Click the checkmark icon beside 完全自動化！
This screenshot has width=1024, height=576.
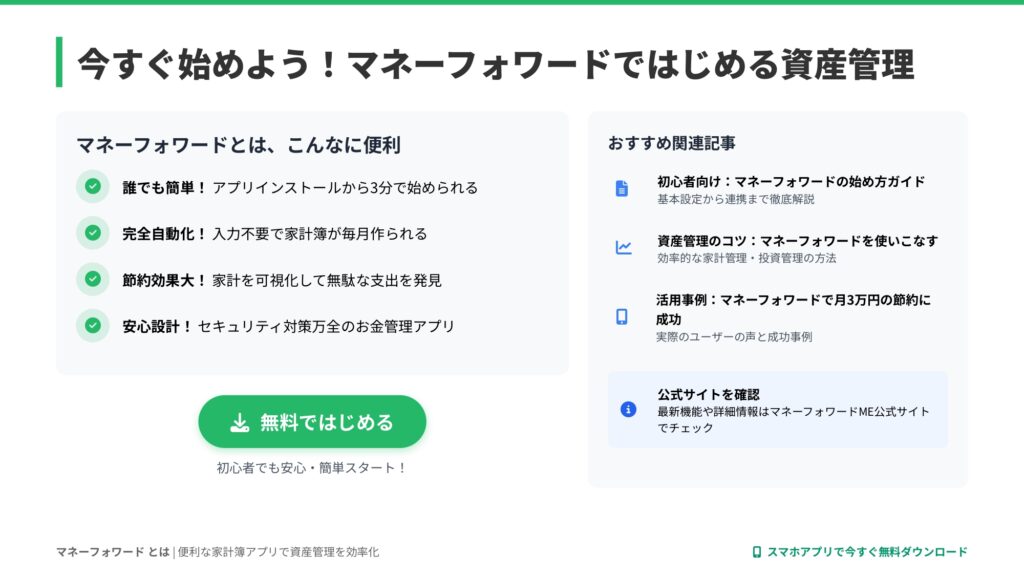pos(93,233)
